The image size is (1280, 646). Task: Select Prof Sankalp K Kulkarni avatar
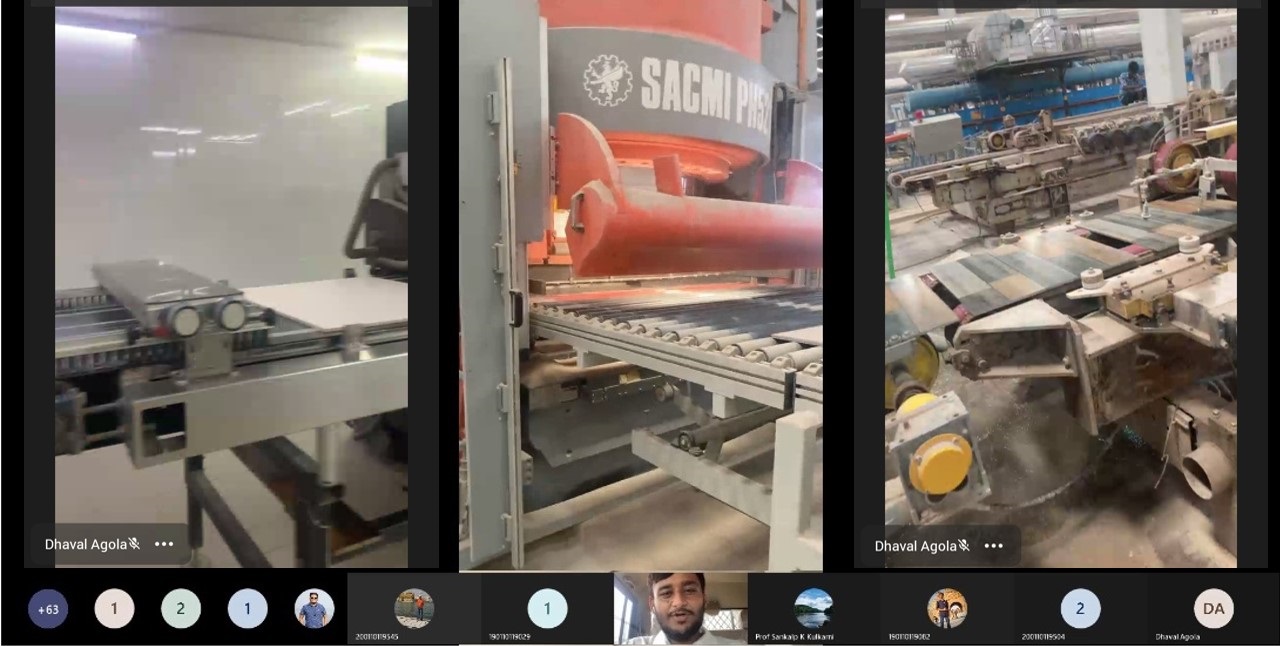coord(813,608)
